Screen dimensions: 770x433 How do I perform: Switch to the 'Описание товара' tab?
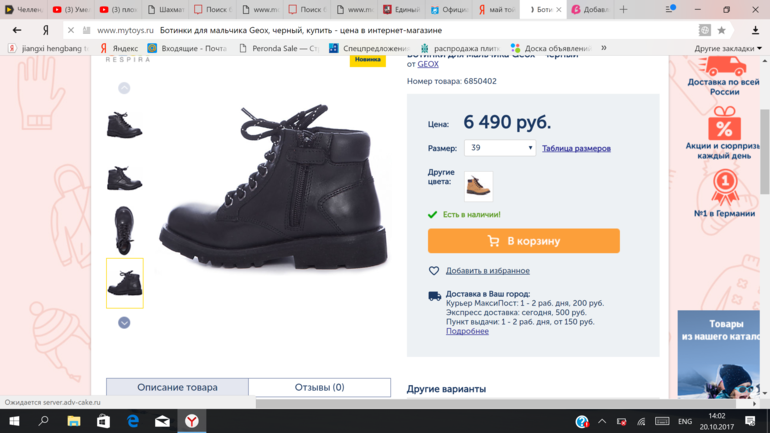177,387
